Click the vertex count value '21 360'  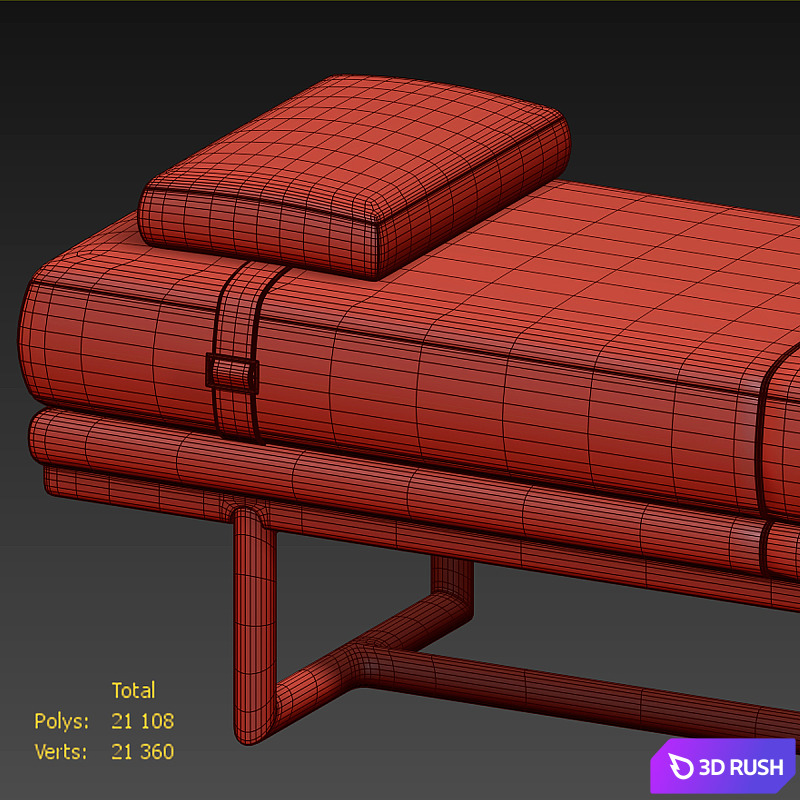[142, 752]
